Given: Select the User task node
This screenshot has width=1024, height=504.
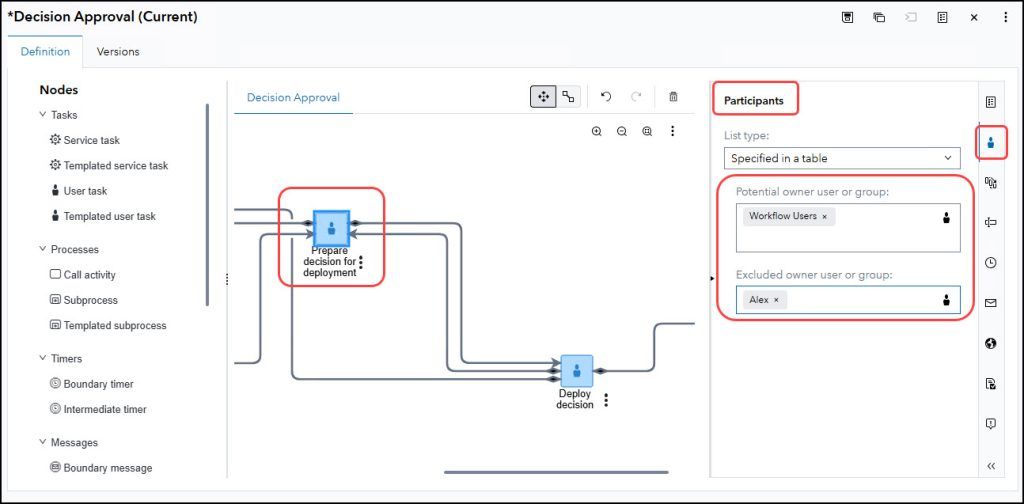Looking at the screenshot, I should (x=78, y=191).
